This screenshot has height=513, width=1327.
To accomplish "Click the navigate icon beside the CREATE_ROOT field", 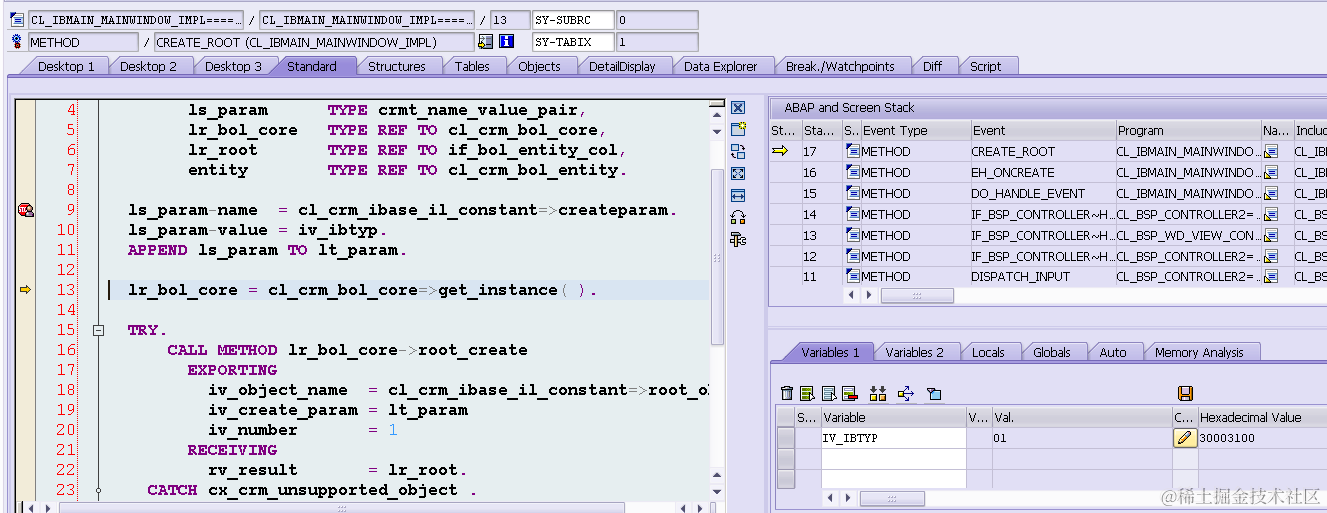I will click(486, 42).
